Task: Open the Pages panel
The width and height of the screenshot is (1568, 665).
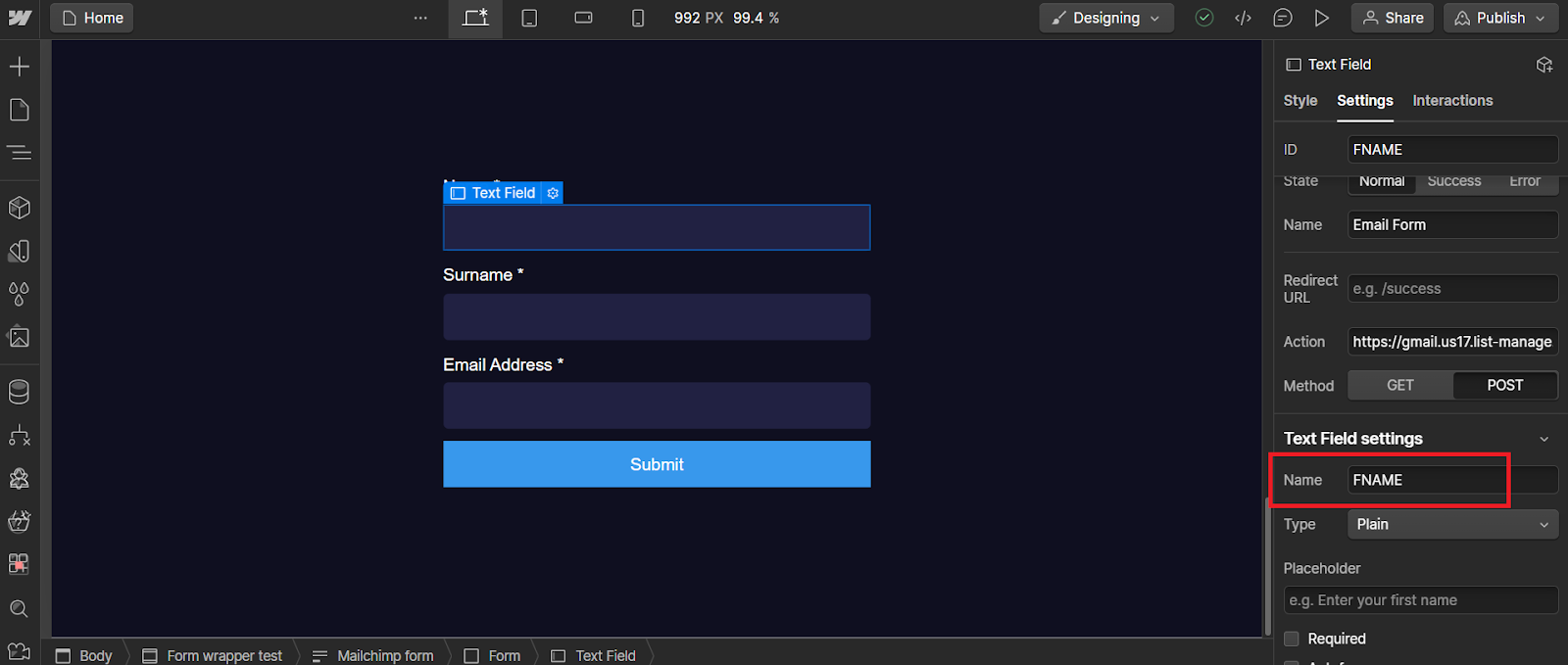Action: tap(20, 110)
